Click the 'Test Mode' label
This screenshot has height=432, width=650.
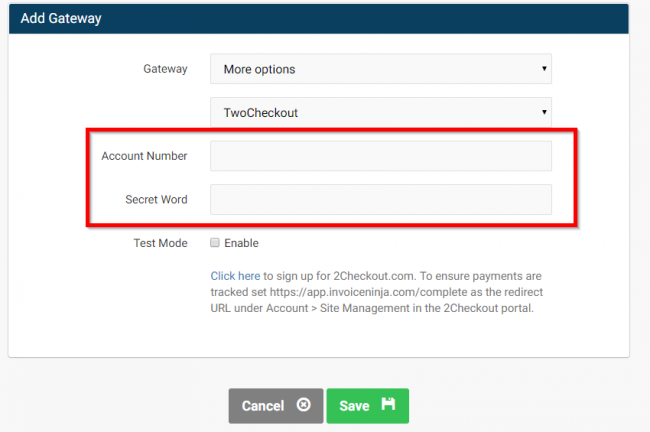[160, 243]
